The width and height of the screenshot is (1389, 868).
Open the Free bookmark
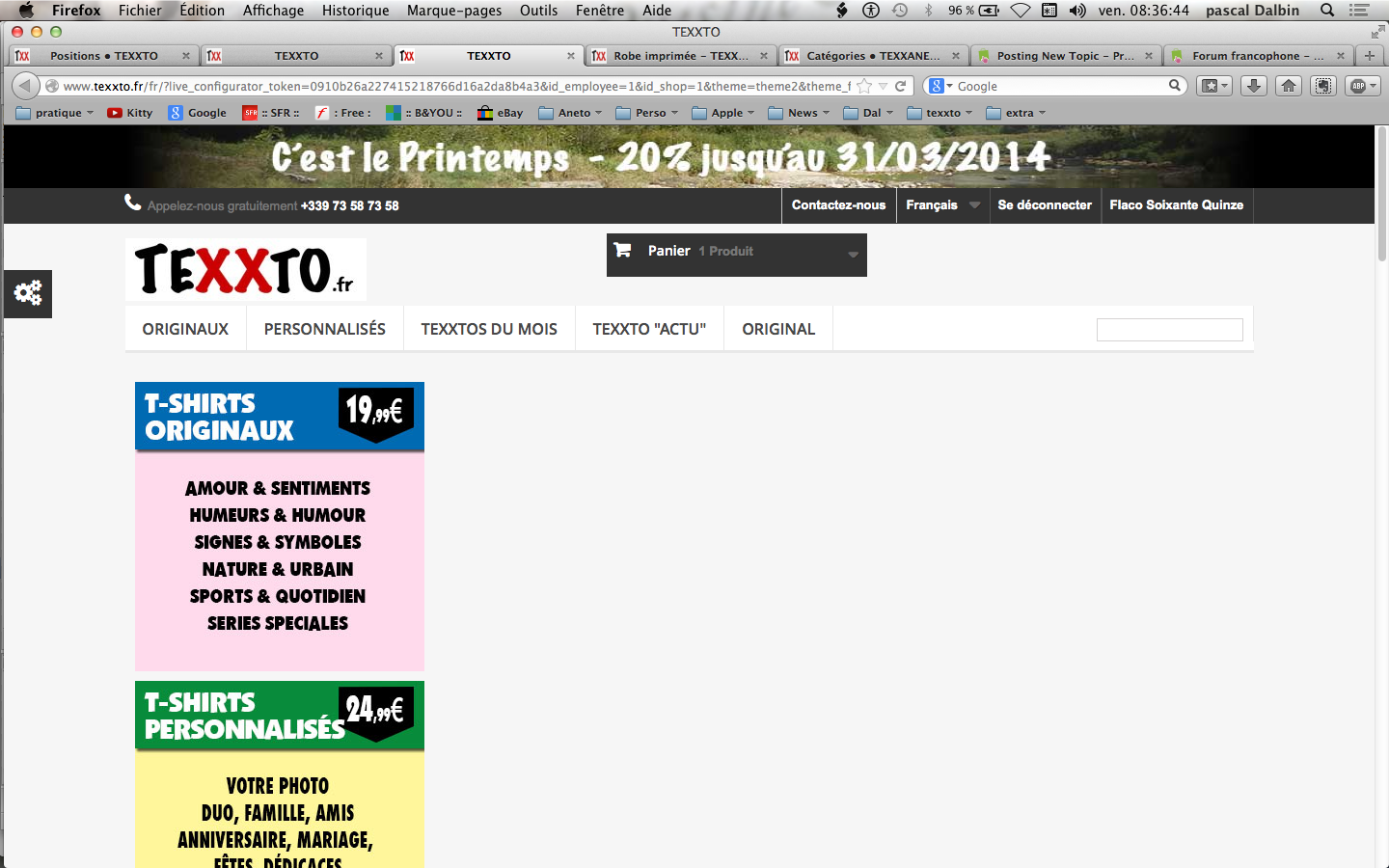click(x=342, y=113)
